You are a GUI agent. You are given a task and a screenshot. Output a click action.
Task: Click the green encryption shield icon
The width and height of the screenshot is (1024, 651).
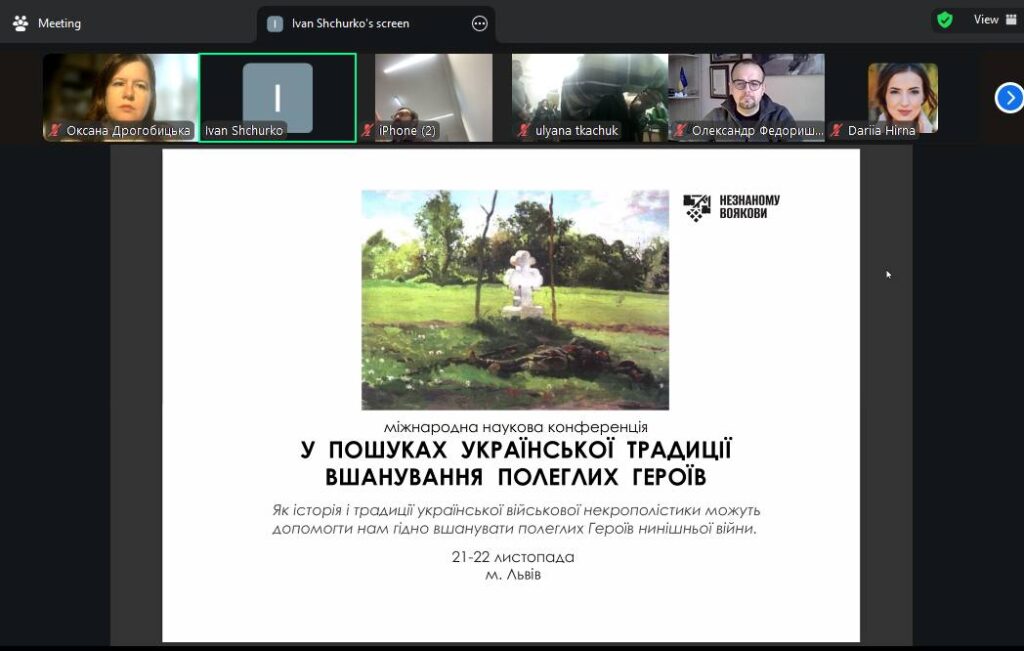(945, 20)
